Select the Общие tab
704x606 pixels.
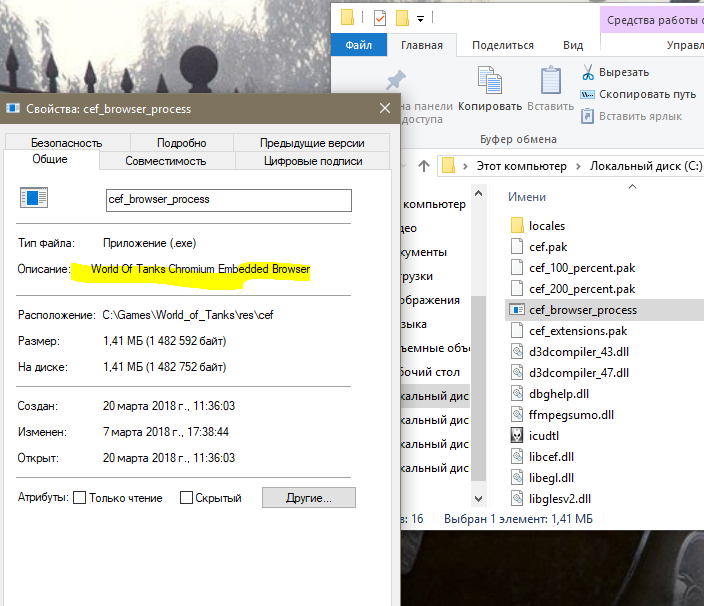click(x=50, y=159)
